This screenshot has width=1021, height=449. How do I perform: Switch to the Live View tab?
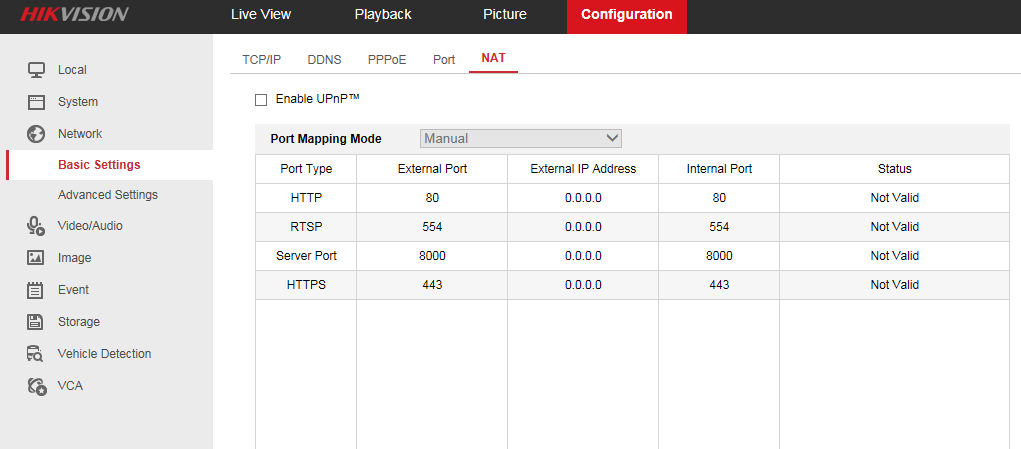click(x=260, y=15)
